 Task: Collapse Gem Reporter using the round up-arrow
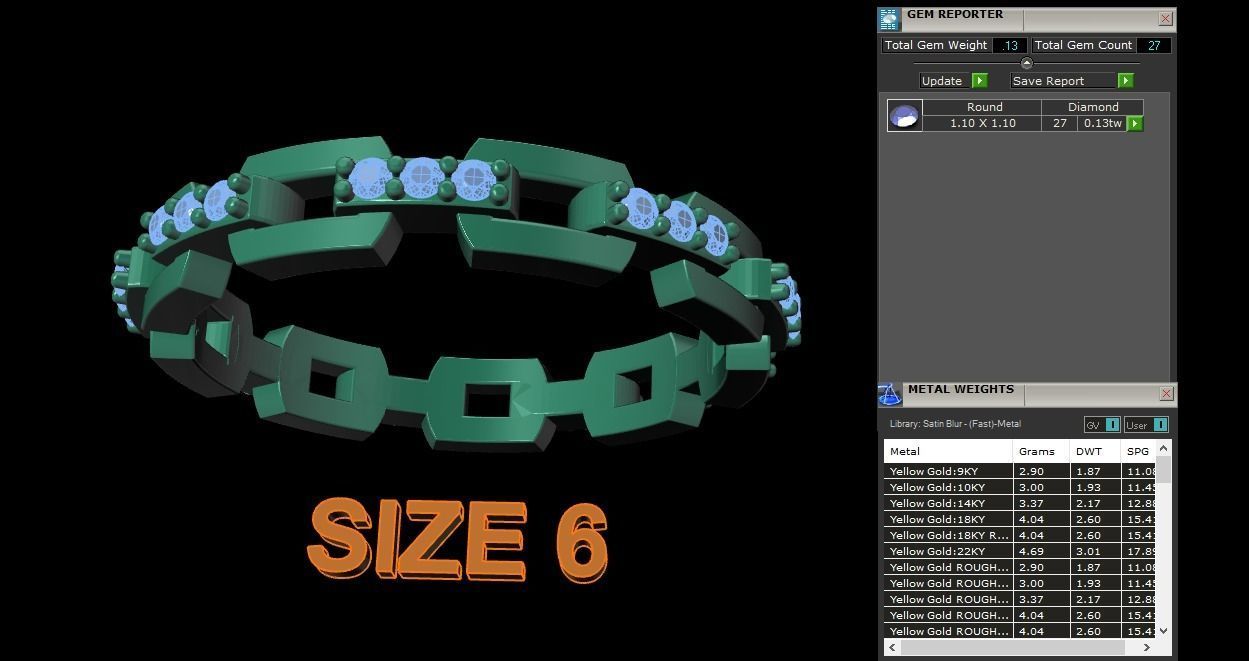point(1026,63)
